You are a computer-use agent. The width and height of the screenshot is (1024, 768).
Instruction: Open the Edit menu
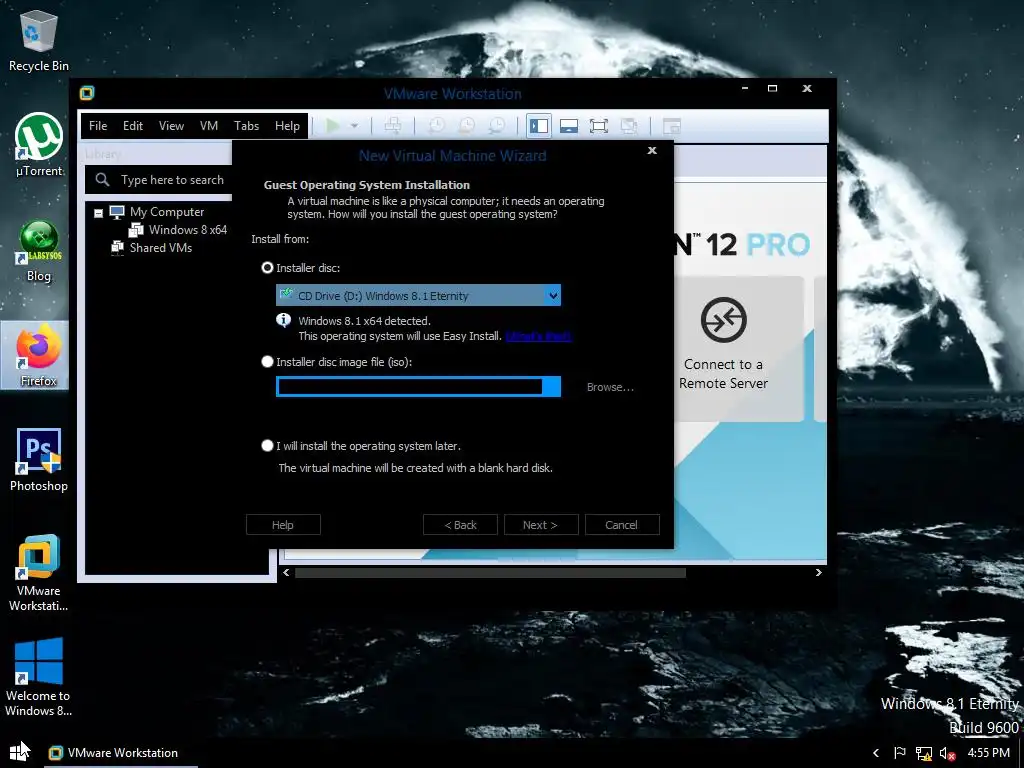click(133, 125)
